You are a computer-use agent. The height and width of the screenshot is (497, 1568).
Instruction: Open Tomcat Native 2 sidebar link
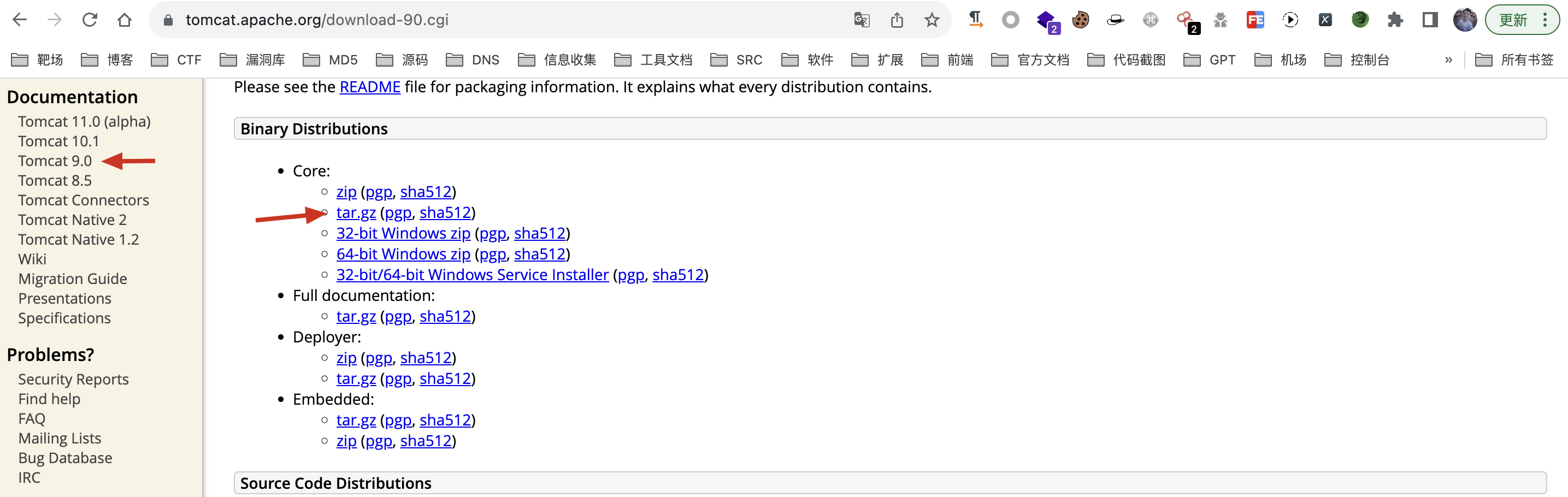(73, 220)
